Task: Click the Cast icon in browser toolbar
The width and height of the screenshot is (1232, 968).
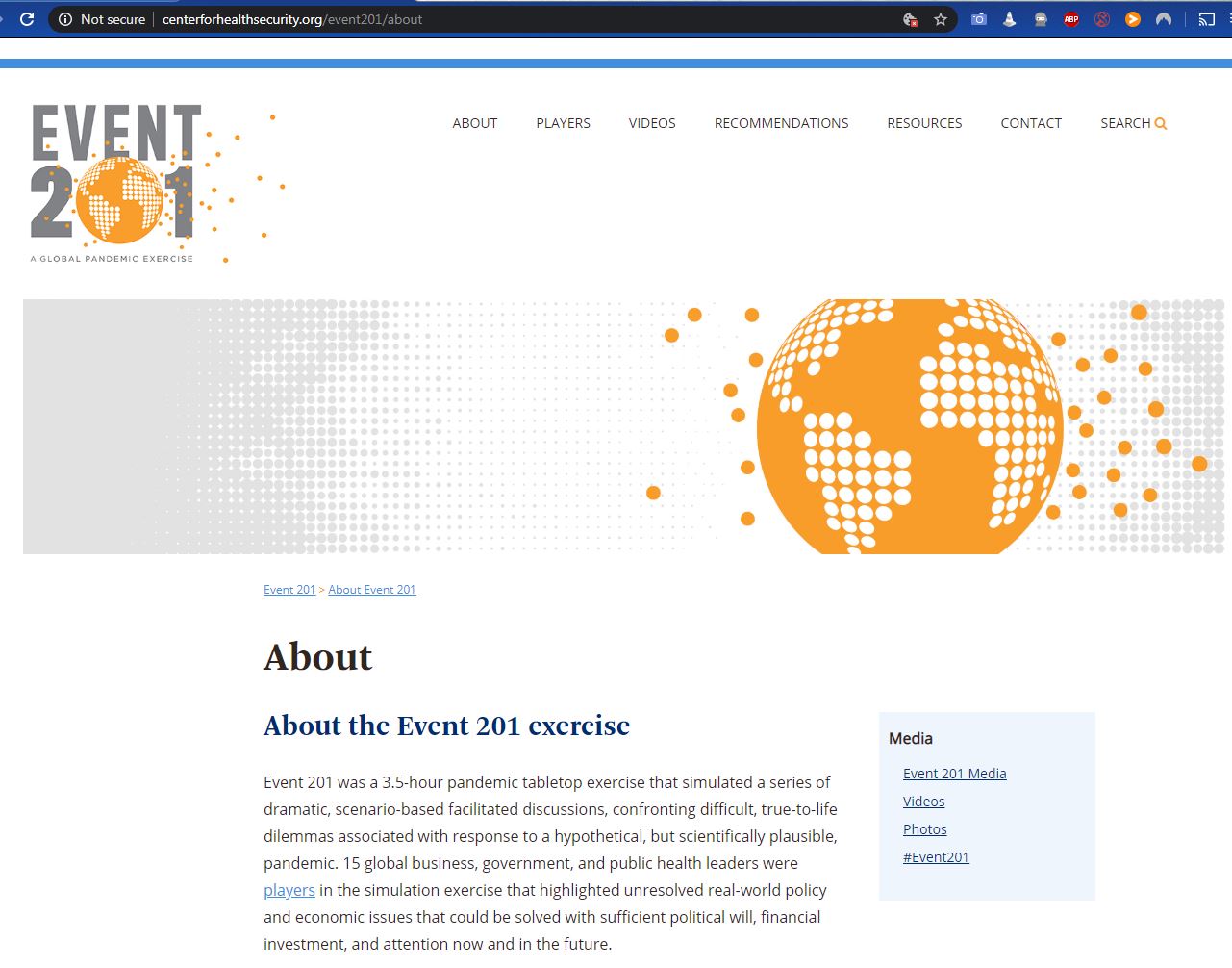Action: point(1206,19)
